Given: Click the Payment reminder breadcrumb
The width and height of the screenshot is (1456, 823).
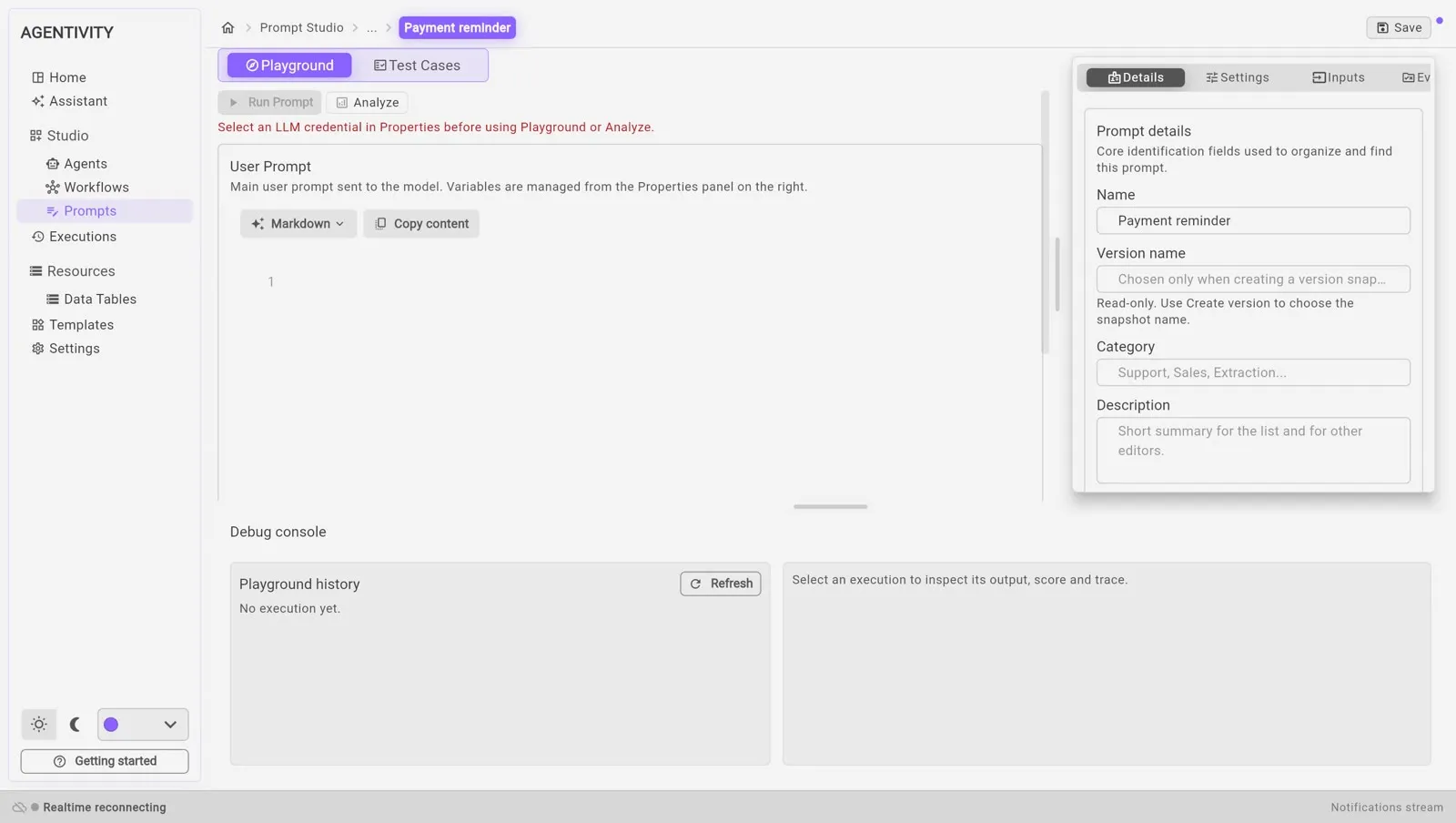Looking at the screenshot, I should tap(457, 27).
